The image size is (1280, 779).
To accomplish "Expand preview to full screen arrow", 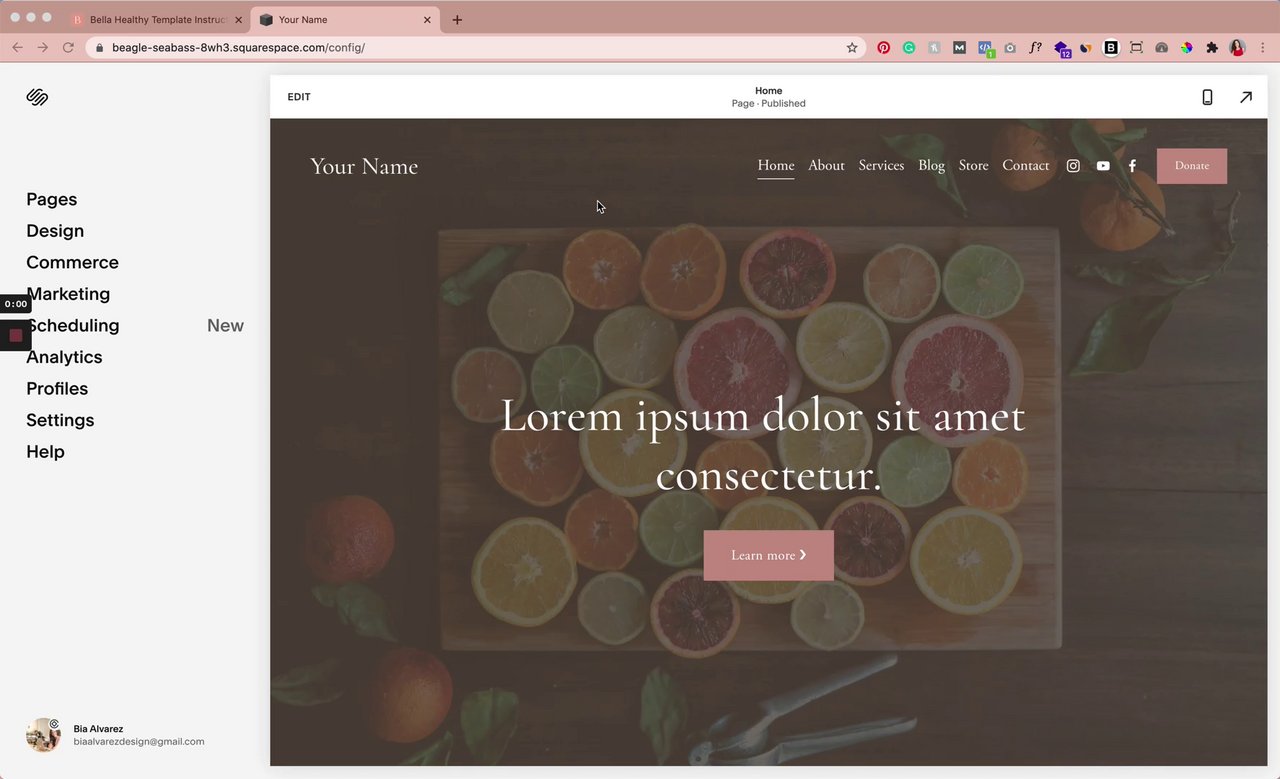I will 1246,97.
